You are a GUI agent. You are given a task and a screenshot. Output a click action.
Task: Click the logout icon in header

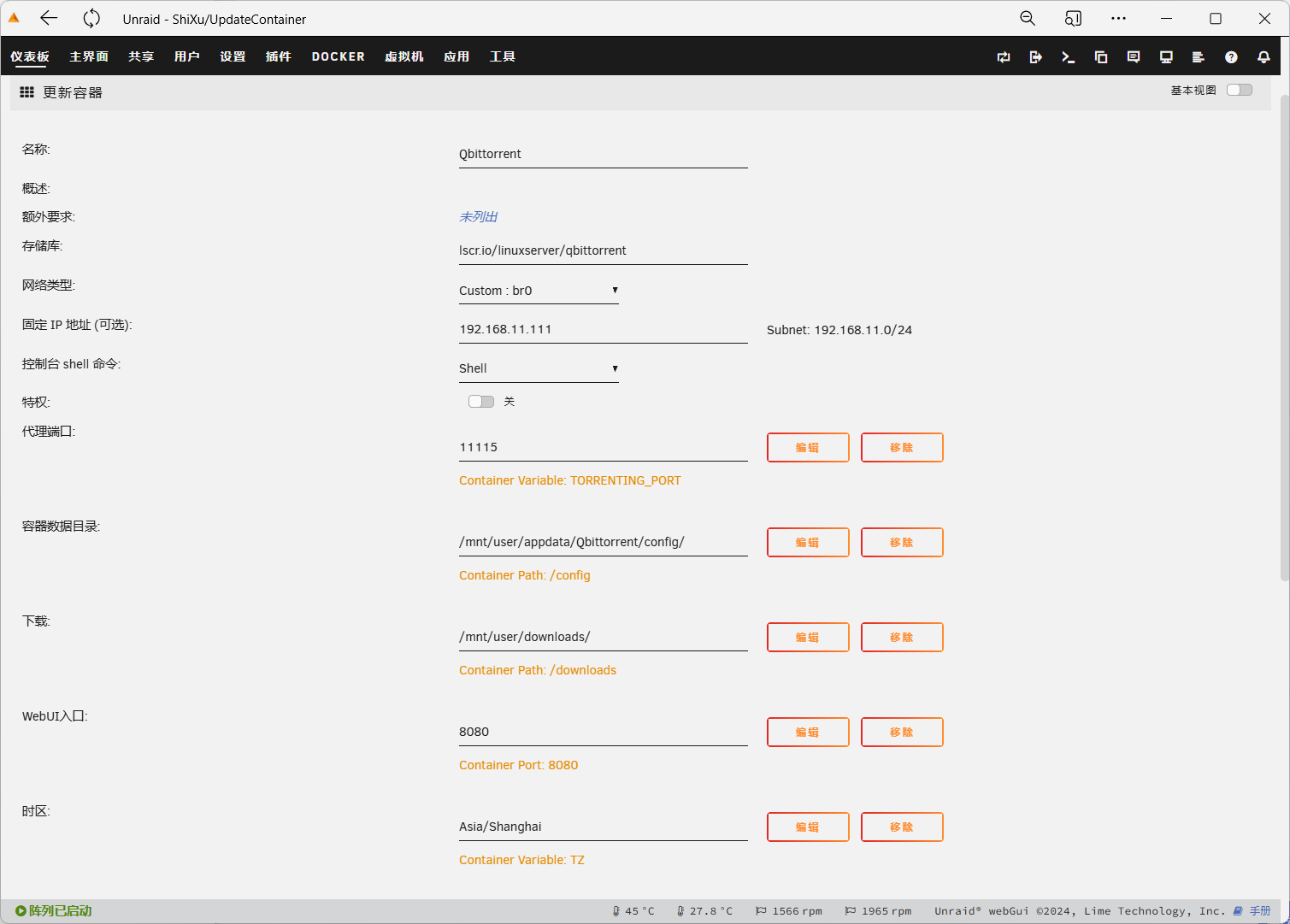tap(1035, 57)
